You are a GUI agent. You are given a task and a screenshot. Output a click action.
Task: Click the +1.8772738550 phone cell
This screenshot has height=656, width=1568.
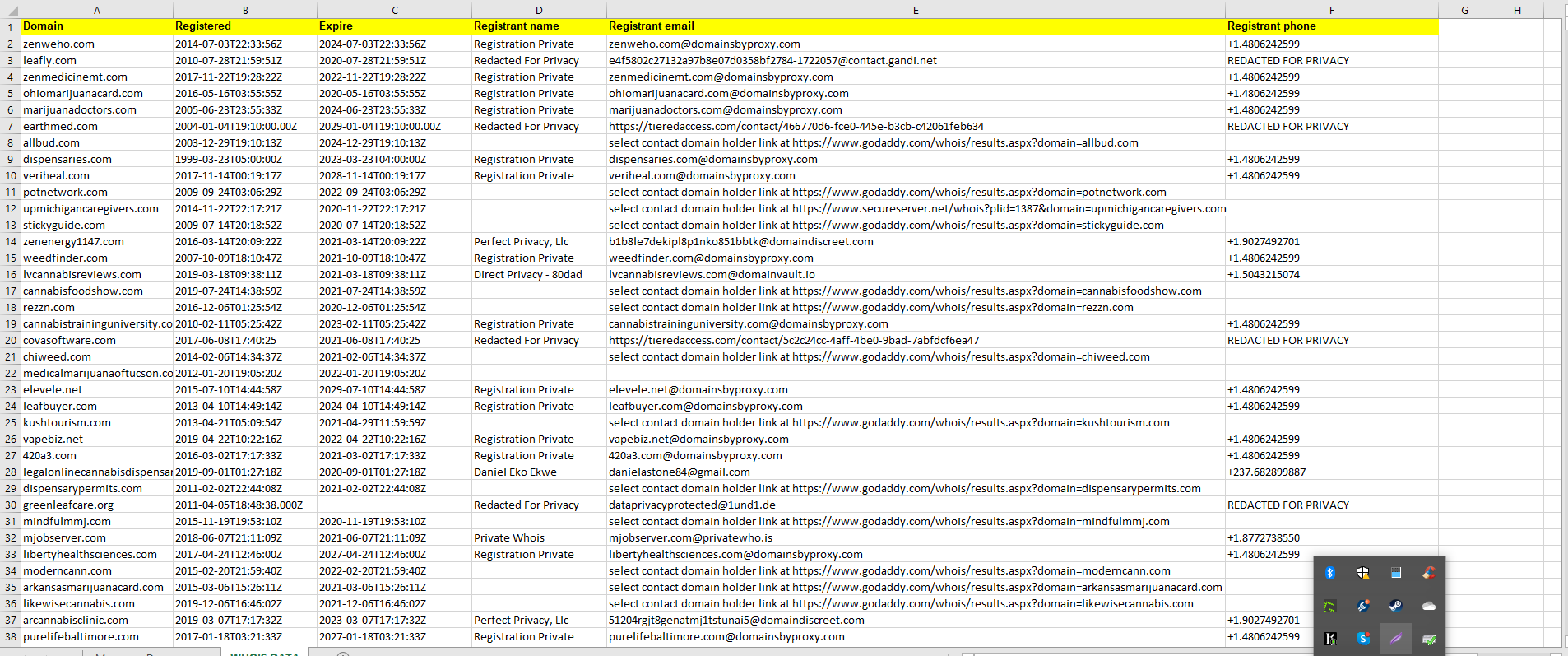tap(1331, 537)
